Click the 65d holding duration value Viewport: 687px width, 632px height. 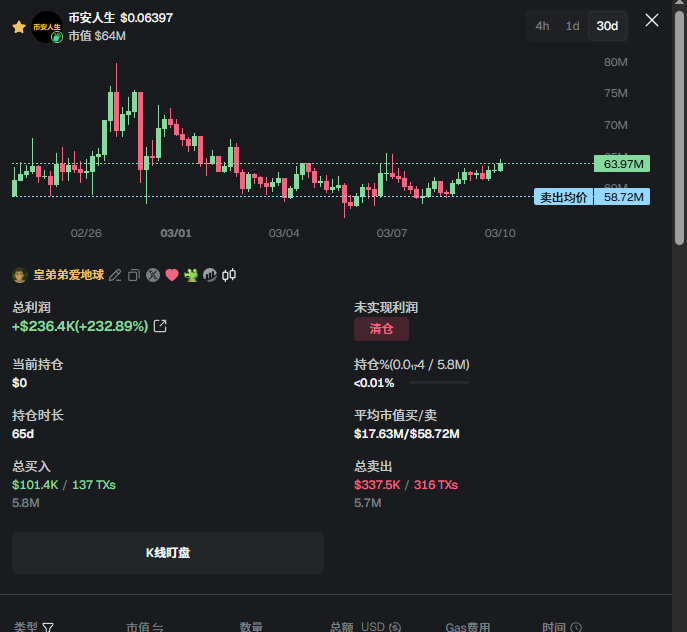click(23, 434)
